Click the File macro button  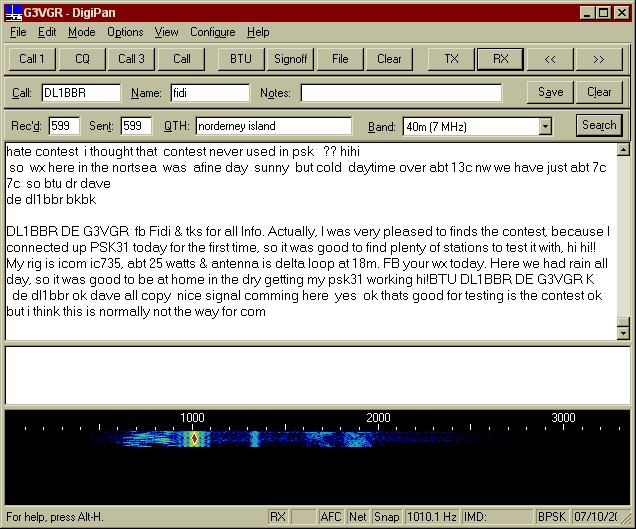340,59
